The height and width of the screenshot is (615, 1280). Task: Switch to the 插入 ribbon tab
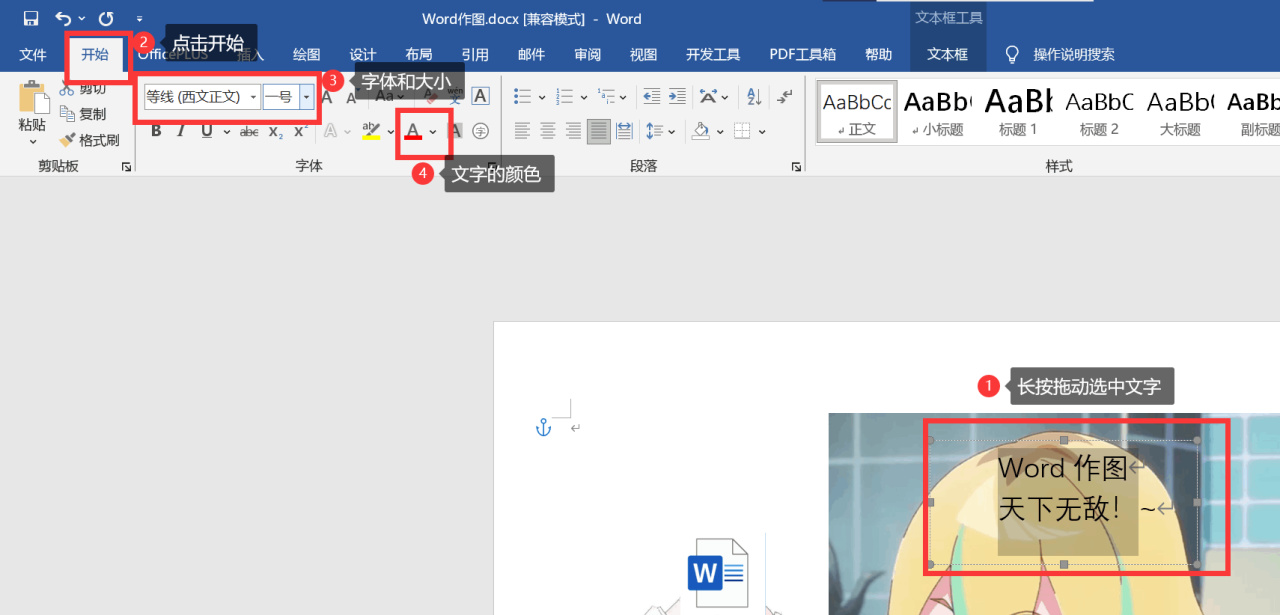pyautogui.click(x=248, y=55)
